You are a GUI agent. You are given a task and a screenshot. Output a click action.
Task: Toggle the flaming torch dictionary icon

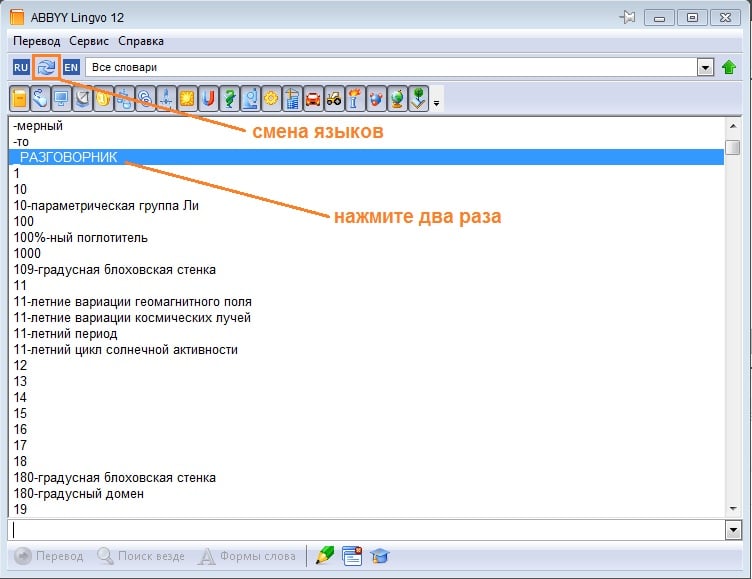click(x=355, y=98)
